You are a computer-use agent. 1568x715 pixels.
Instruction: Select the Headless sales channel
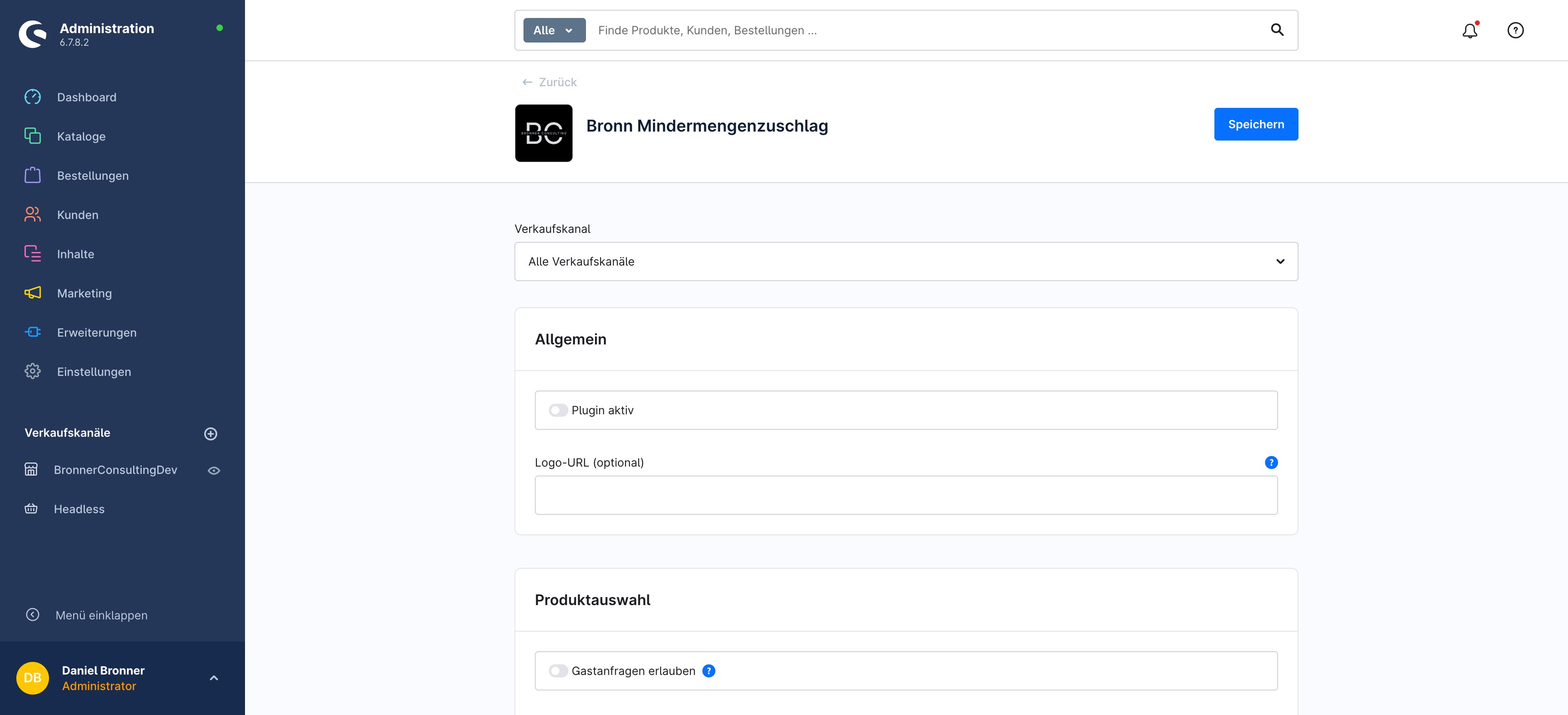78,509
